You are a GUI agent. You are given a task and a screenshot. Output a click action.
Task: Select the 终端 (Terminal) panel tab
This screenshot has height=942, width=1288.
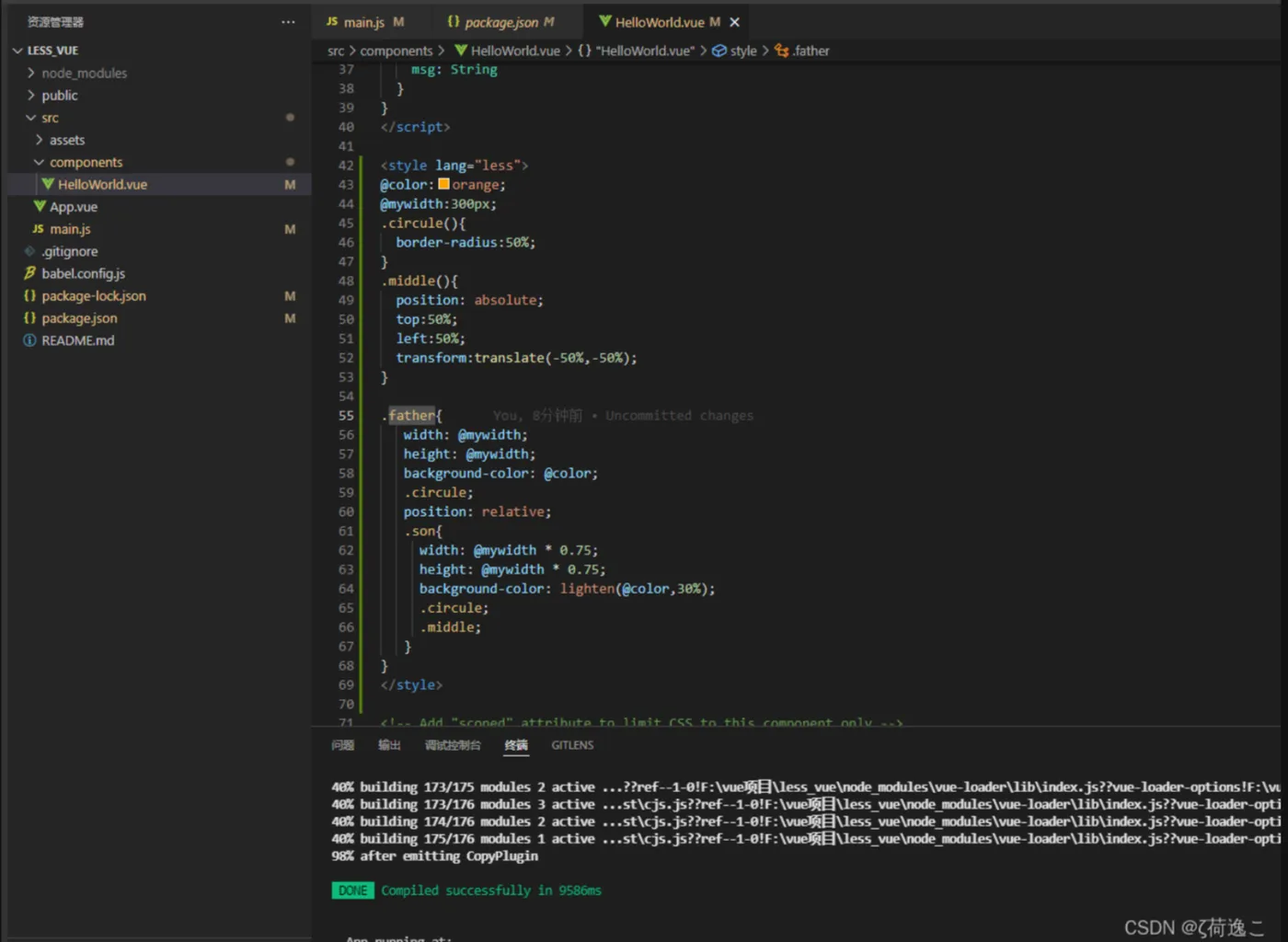pyautogui.click(x=516, y=745)
